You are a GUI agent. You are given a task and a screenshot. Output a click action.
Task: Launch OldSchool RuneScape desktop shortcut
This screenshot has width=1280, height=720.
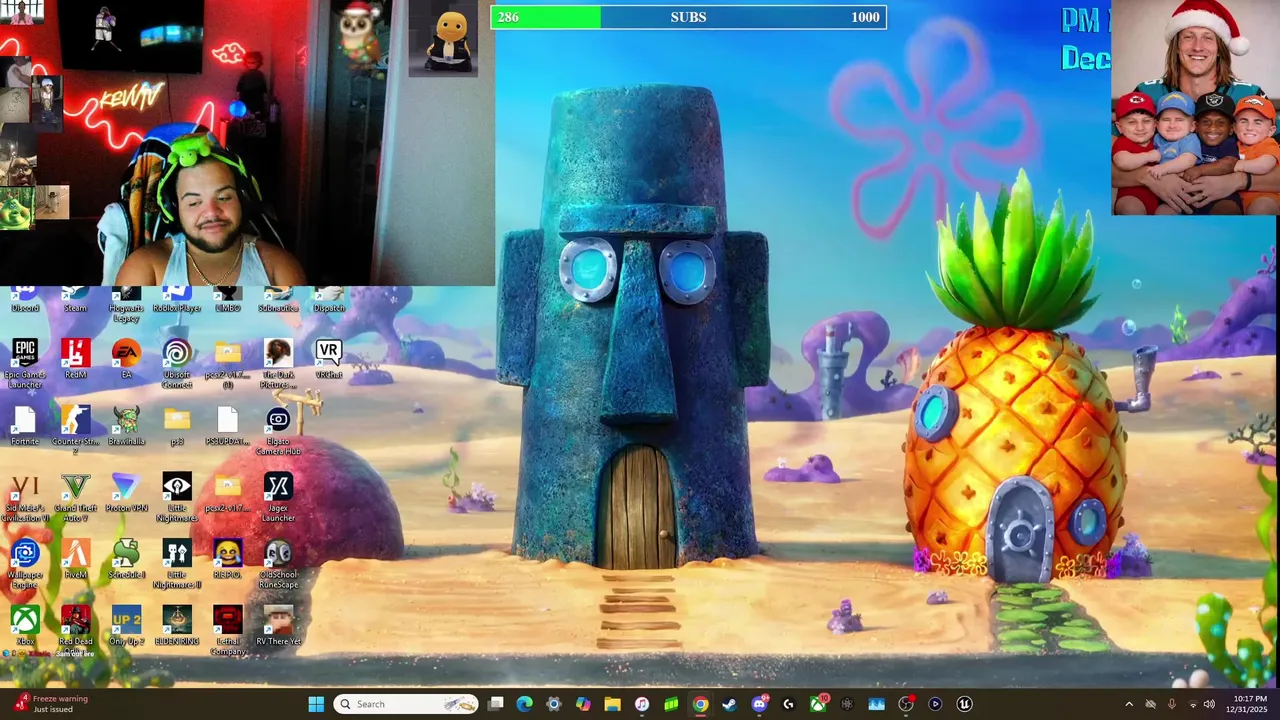click(x=278, y=565)
